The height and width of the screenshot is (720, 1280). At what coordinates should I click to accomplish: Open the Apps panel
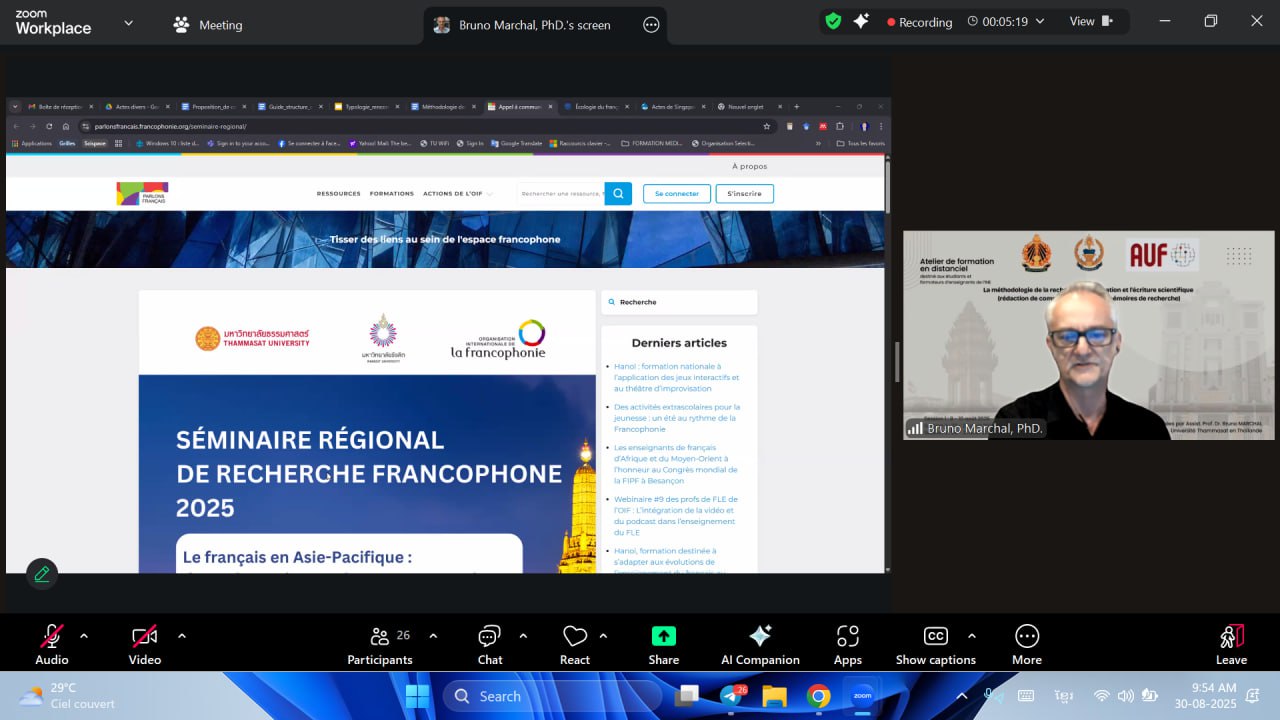pyautogui.click(x=847, y=644)
